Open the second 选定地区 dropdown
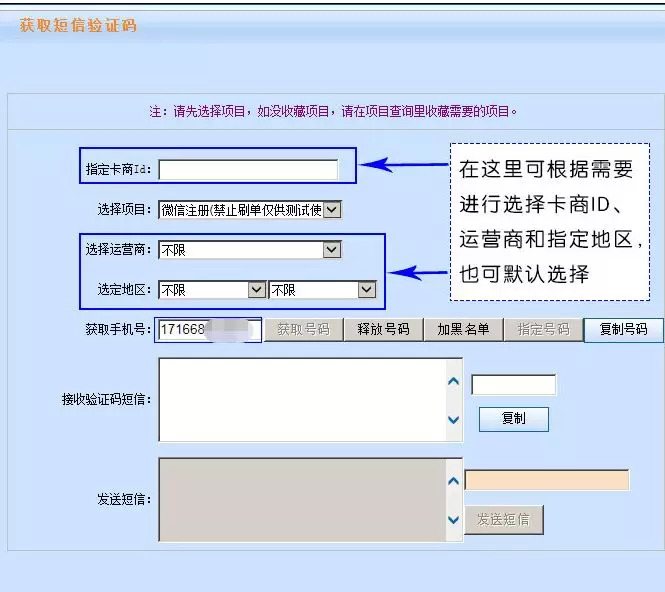This screenshot has height=592, width=665. [x=322, y=290]
